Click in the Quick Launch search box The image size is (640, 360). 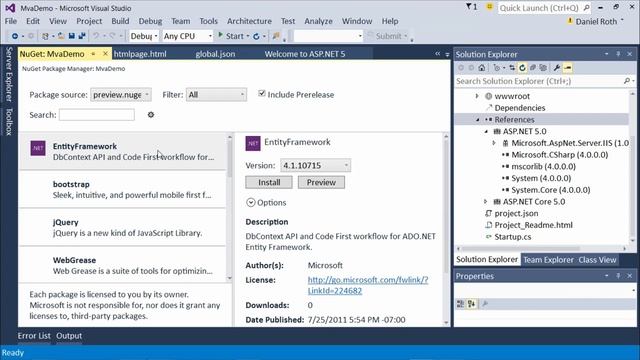coord(544,8)
